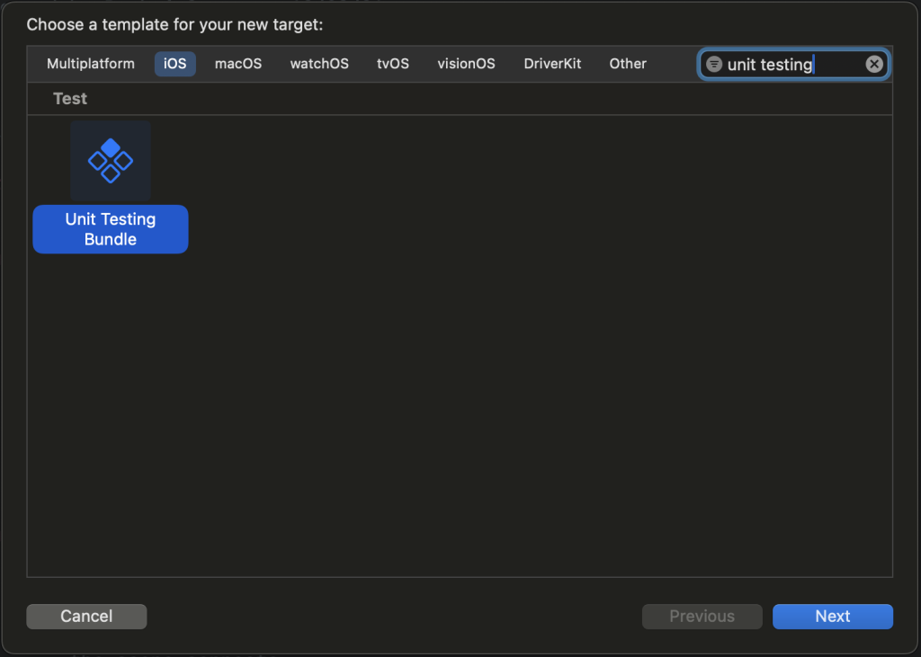Screen dimensions: 921x657
Task: Click the Unit Testing Bundle label
Action: (110, 229)
